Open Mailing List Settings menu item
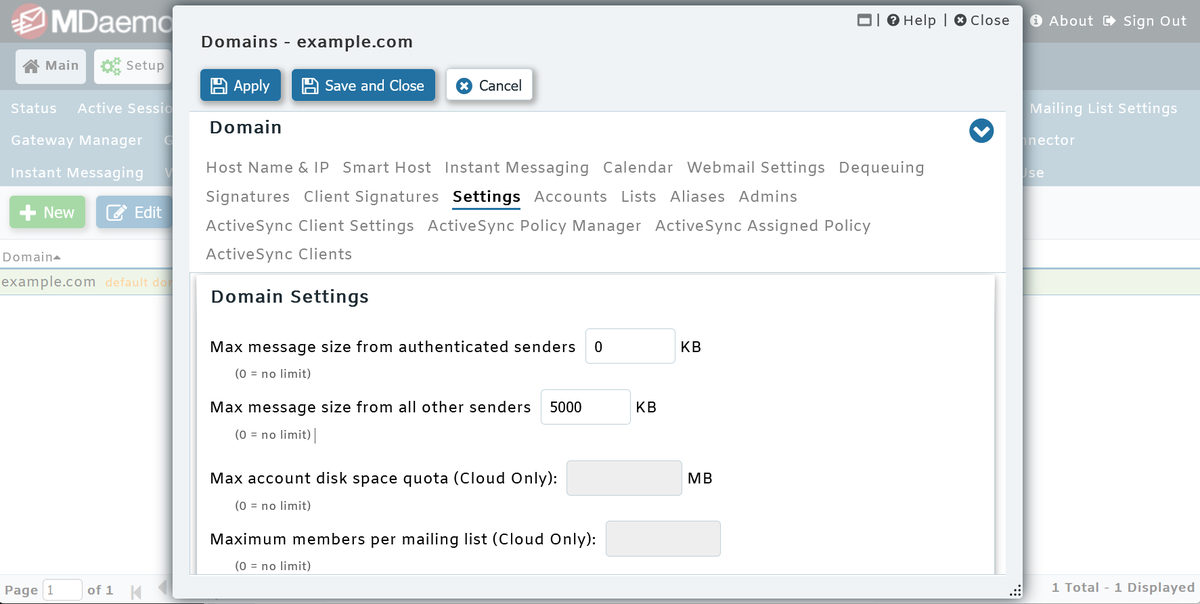Image resolution: width=1200 pixels, height=604 pixels. (1103, 108)
